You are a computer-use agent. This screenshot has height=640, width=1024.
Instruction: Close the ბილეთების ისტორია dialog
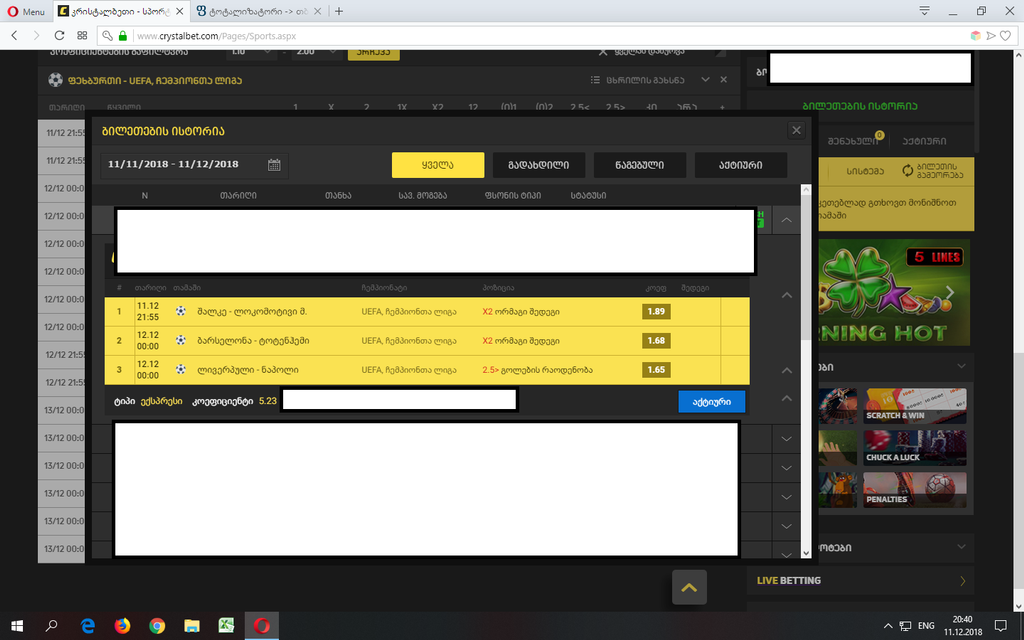[x=796, y=130]
